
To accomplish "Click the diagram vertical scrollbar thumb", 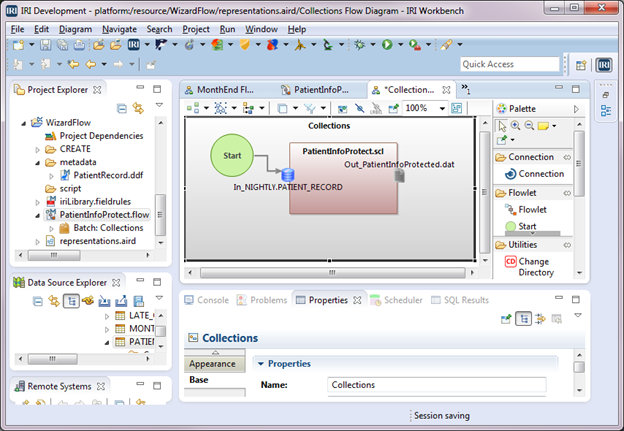I will (485, 192).
